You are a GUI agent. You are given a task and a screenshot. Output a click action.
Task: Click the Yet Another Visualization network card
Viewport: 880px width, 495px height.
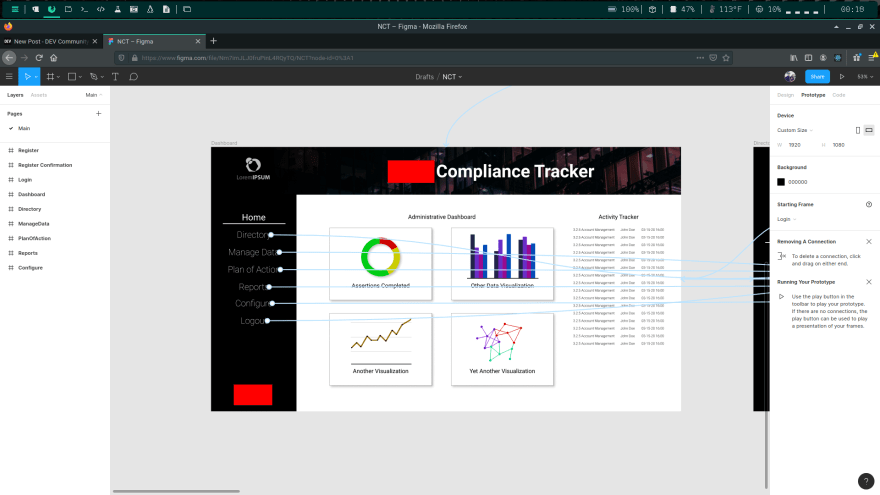coord(502,349)
